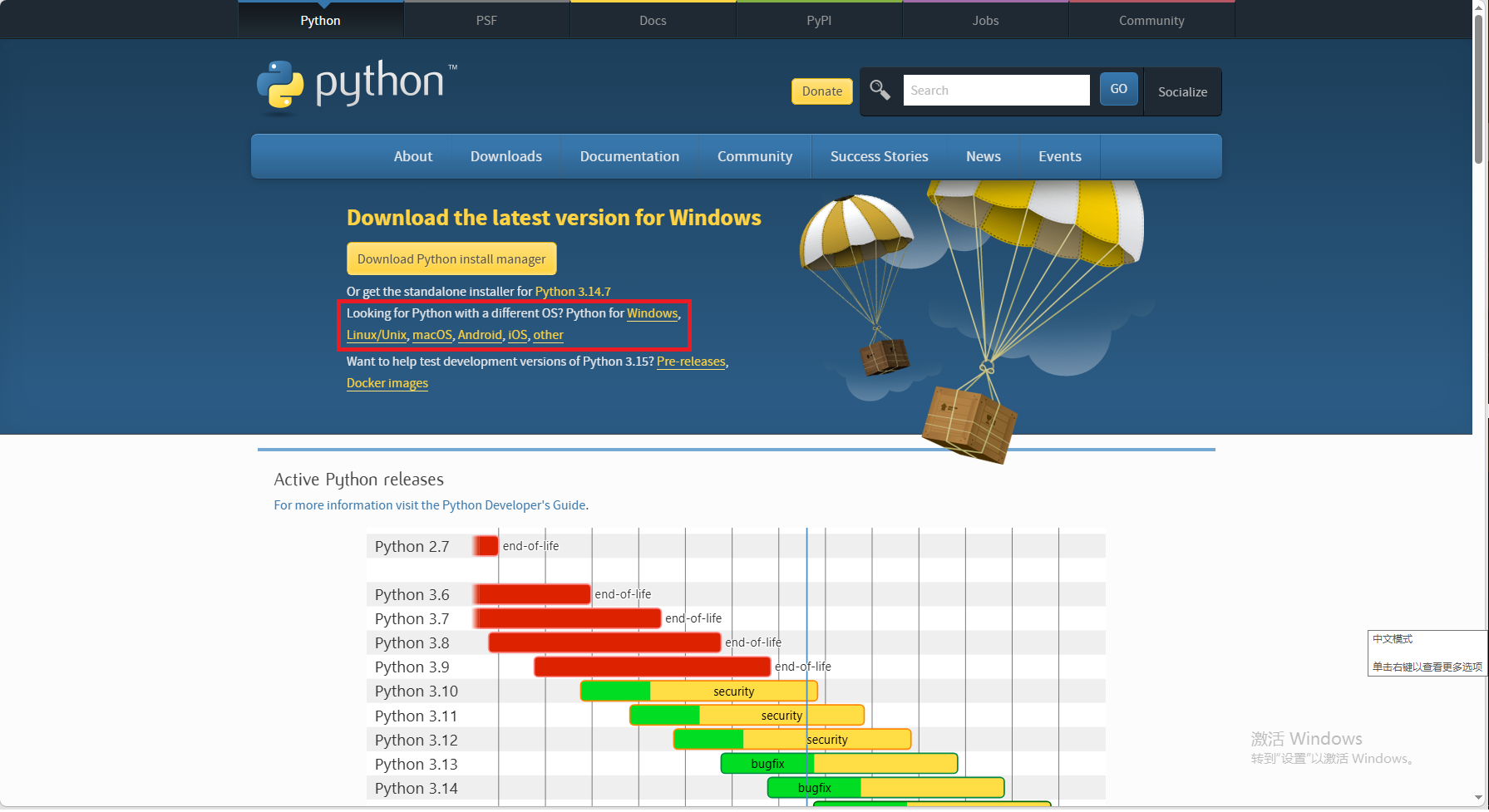Open the News navigation menu

(x=984, y=156)
